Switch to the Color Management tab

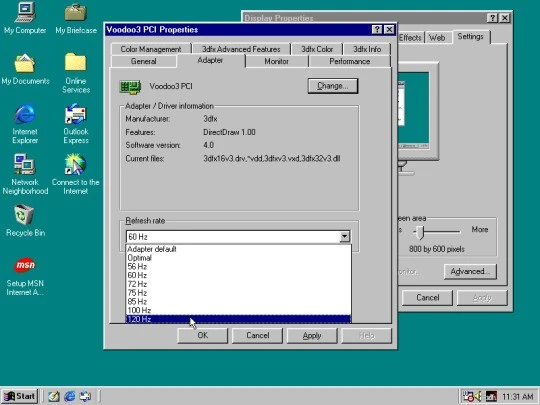151,49
